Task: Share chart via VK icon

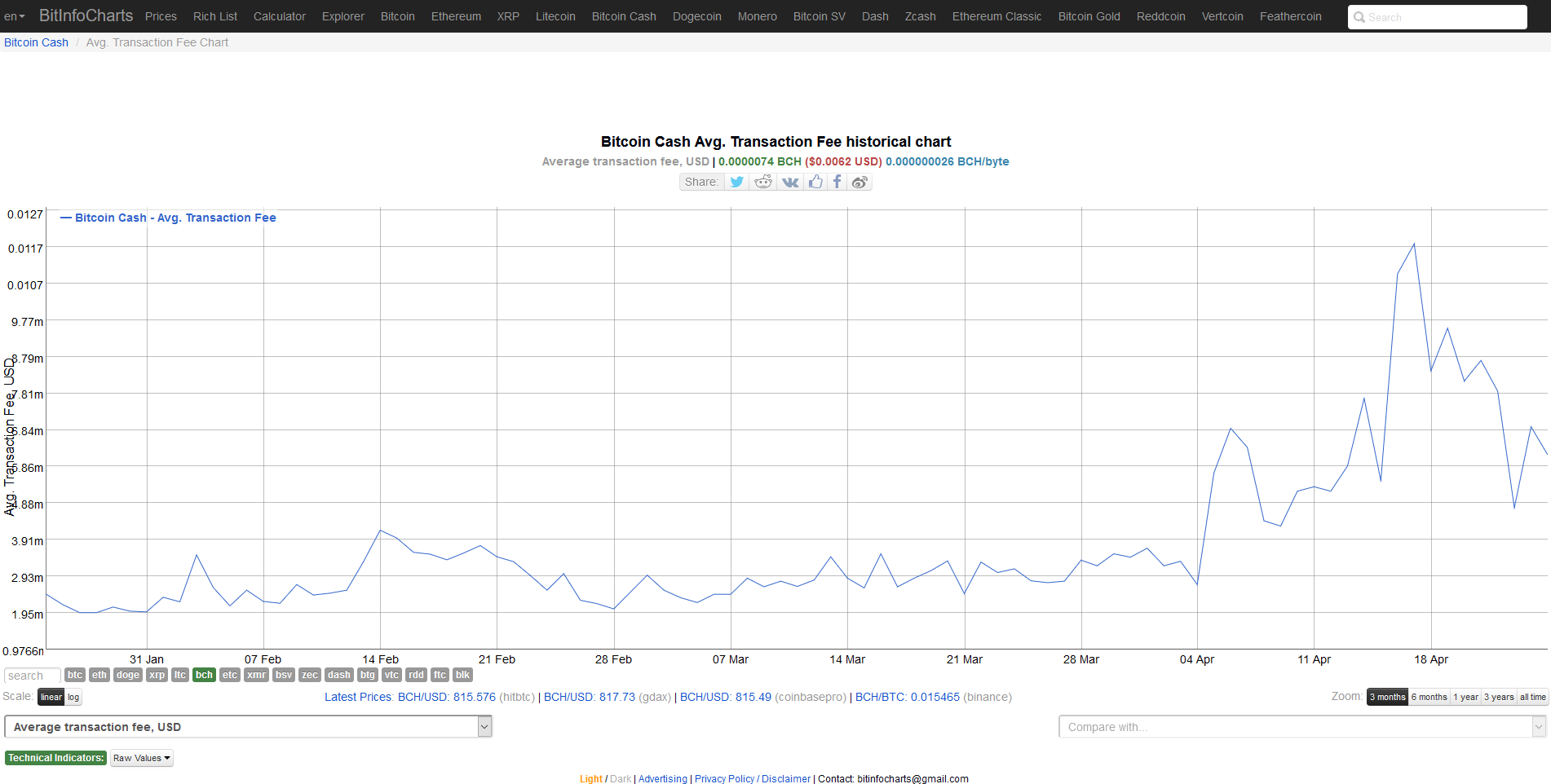Action: (790, 182)
